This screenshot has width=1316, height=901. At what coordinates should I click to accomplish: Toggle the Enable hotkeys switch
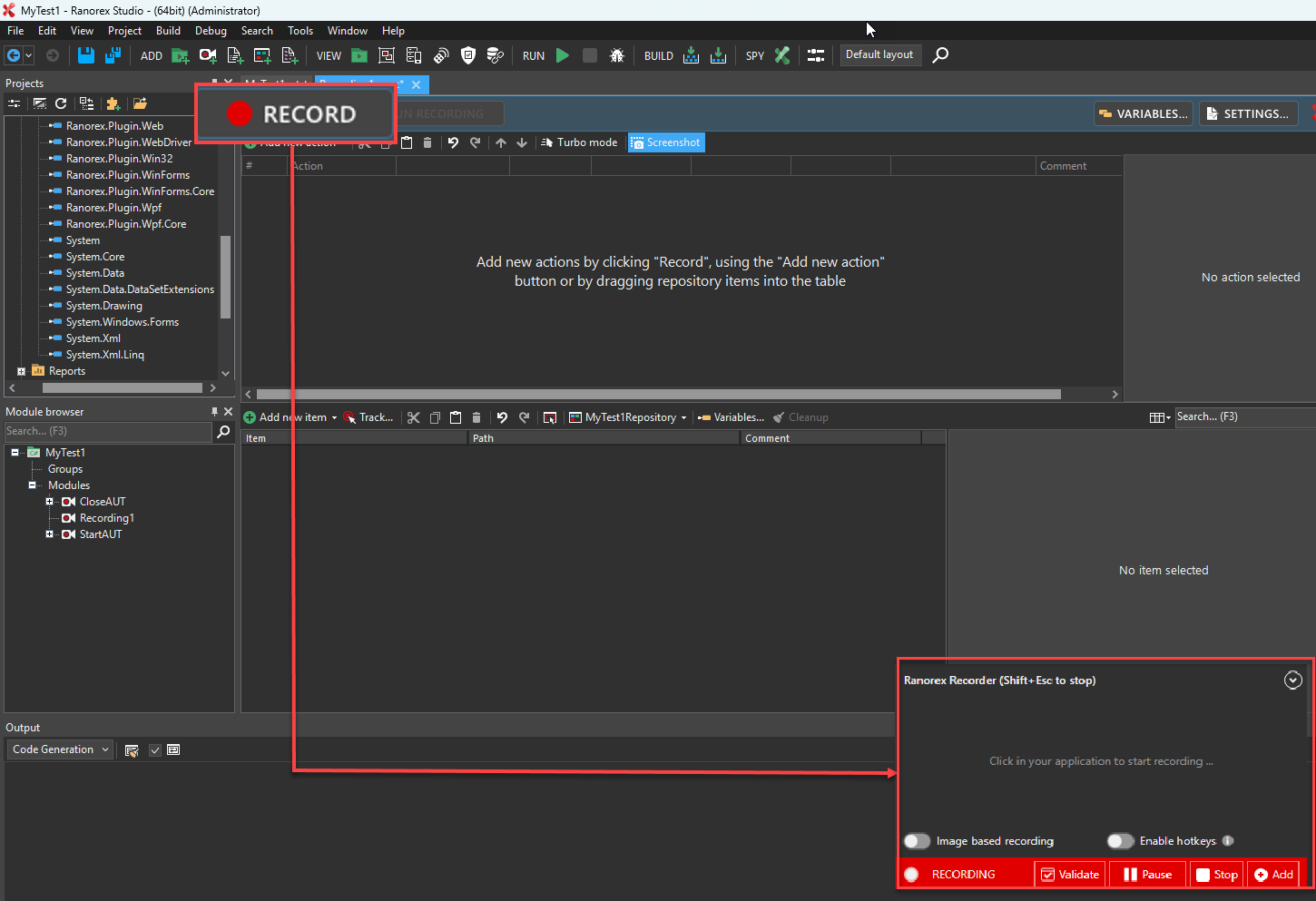(x=1121, y=841)
